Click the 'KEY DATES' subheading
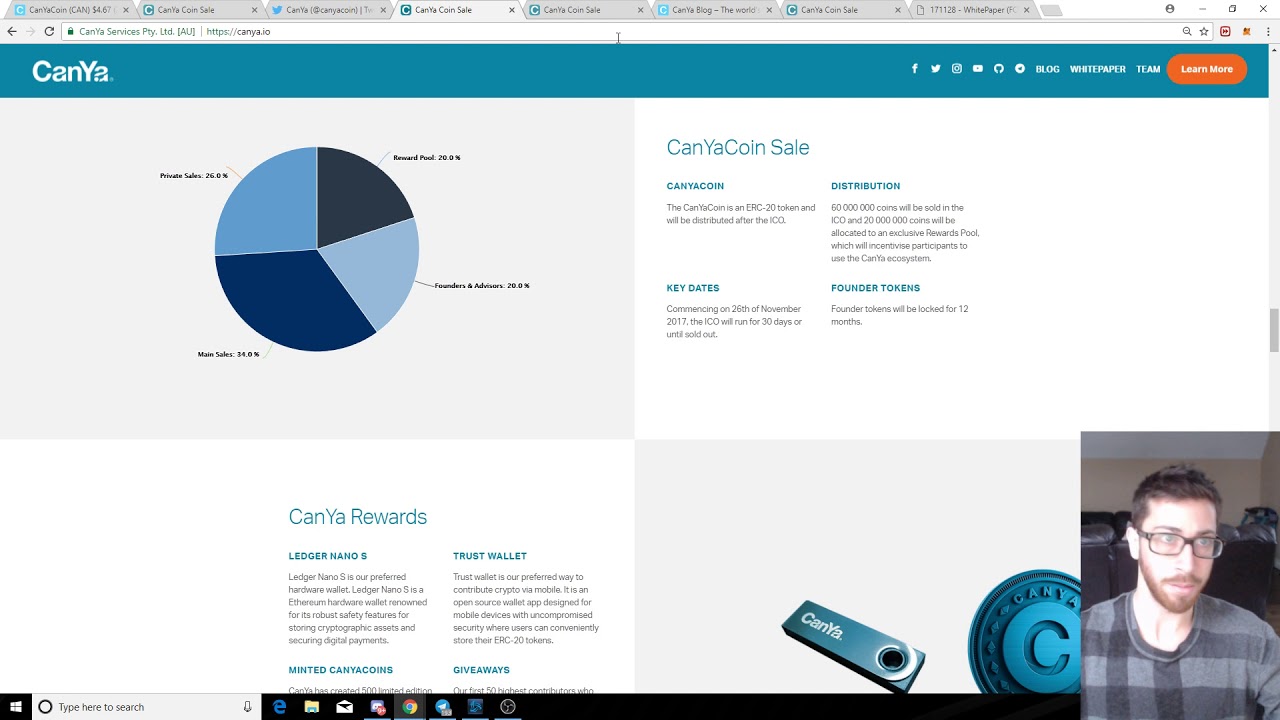Image resolution: width=1280 pixels, height=720 pixels. pos(693,288)
